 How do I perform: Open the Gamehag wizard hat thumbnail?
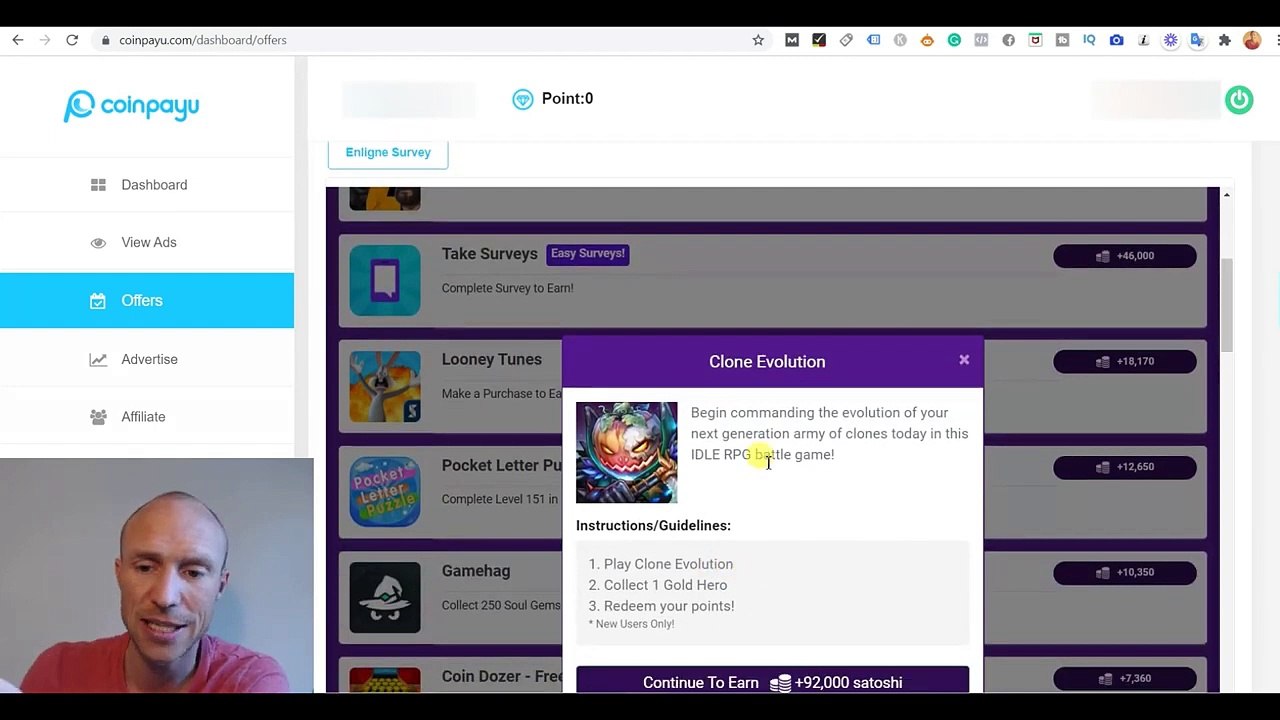385,597
